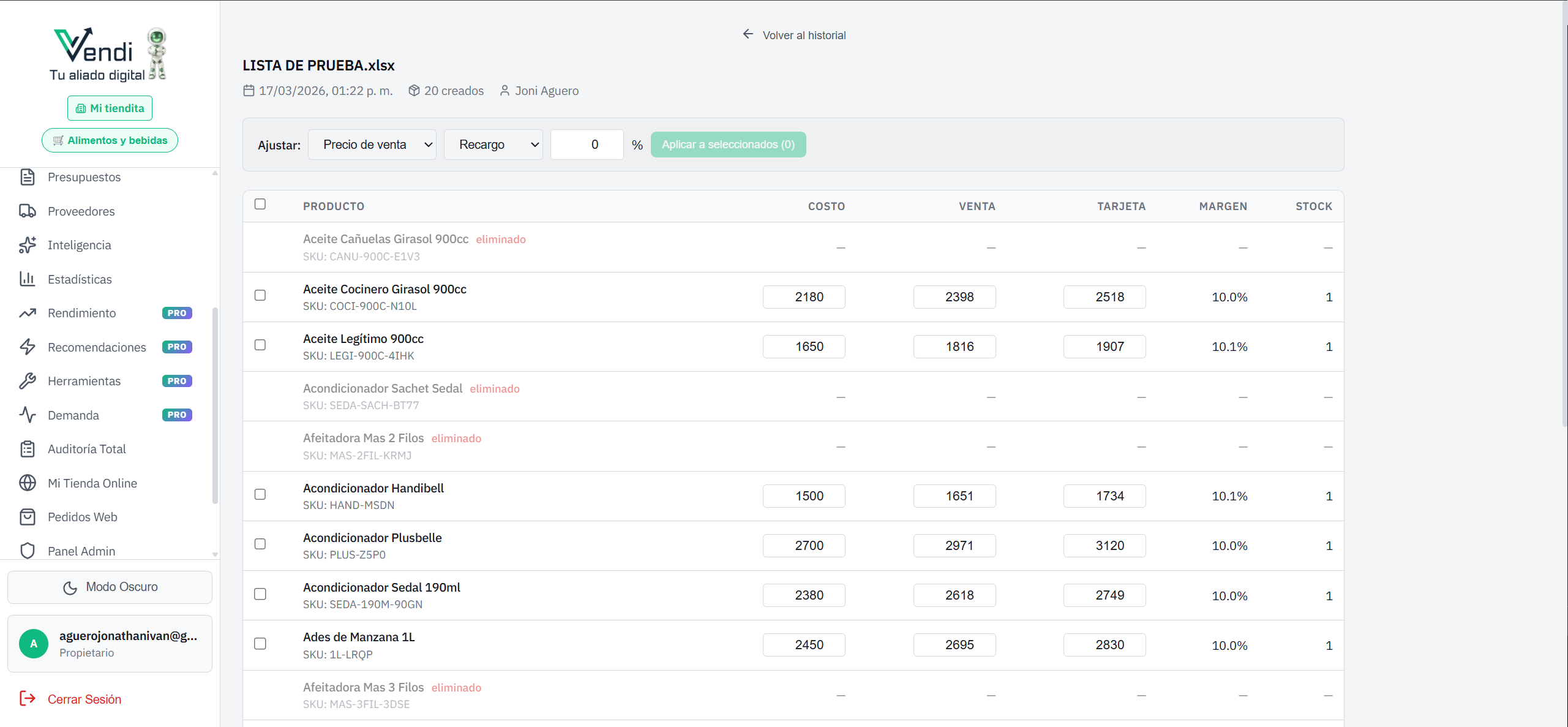Select the Aceite Cocinero Girasol 900cc checkbox
Viewport: 1568px width, 727px height.
click(260, 295)
